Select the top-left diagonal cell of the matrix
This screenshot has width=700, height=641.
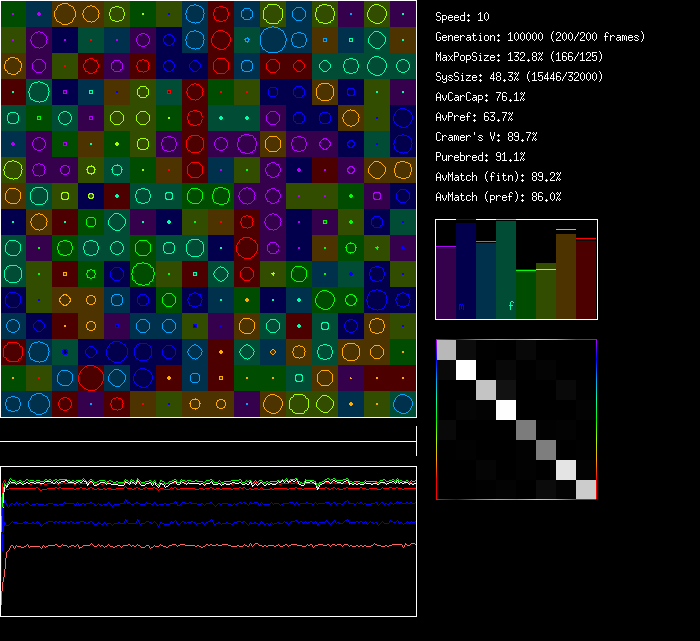point(447,350)
